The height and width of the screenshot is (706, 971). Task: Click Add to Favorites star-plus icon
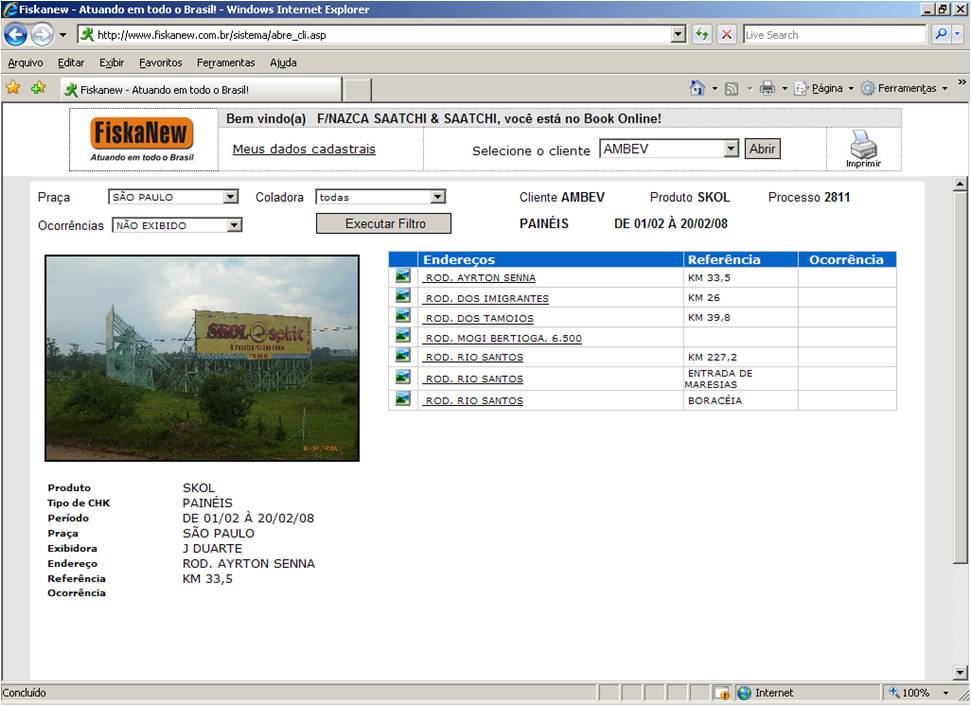(x=38, y=89)
